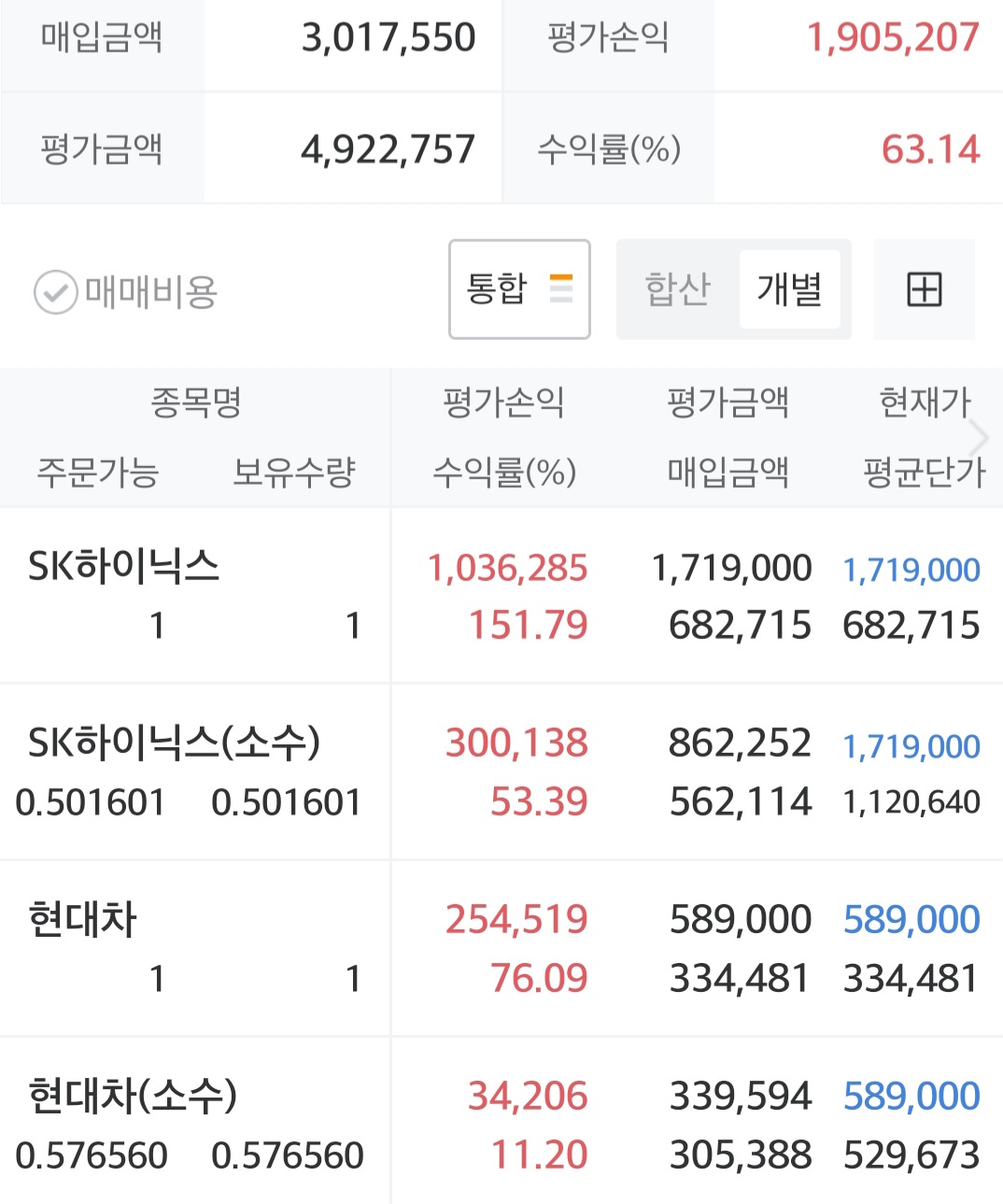Viewport: 1003px width, 1204px height.
Task: Open the grid layout expand icon
Action: [925, 290]
